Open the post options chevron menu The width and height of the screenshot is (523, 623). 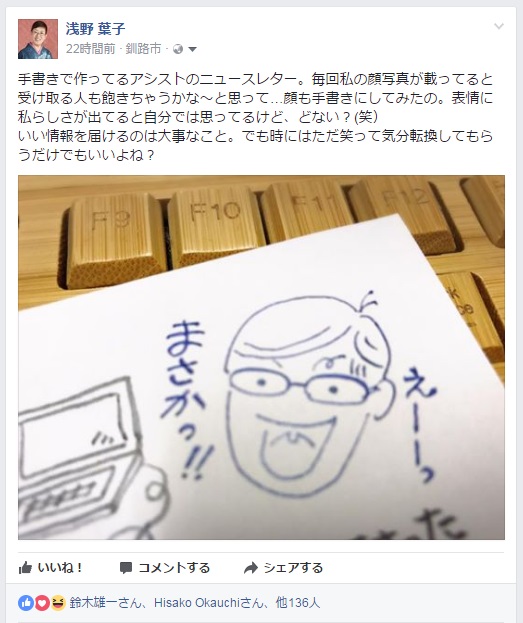tap(499, 27)
